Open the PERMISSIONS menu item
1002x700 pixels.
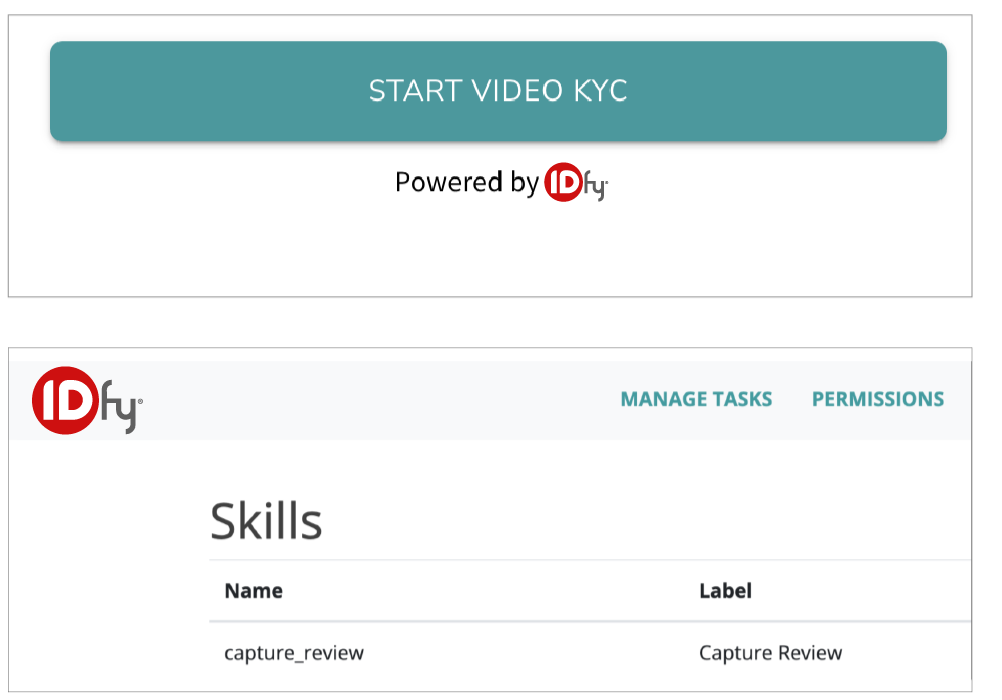877,399
